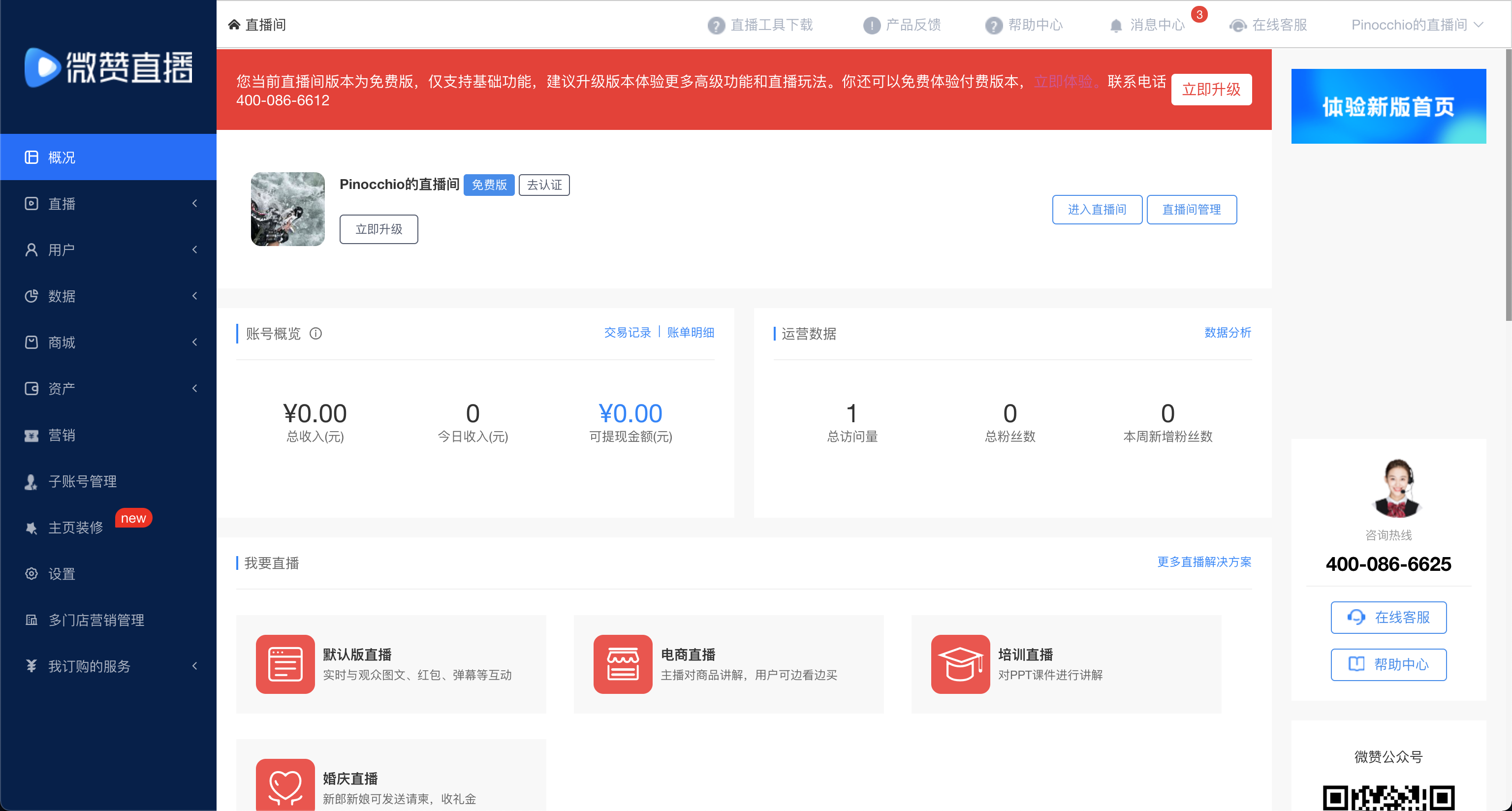The width and height of the screenshot is (1512, 811).
Task: Select the 商城 icon in the sidebar
Action: tap(31, 342)
